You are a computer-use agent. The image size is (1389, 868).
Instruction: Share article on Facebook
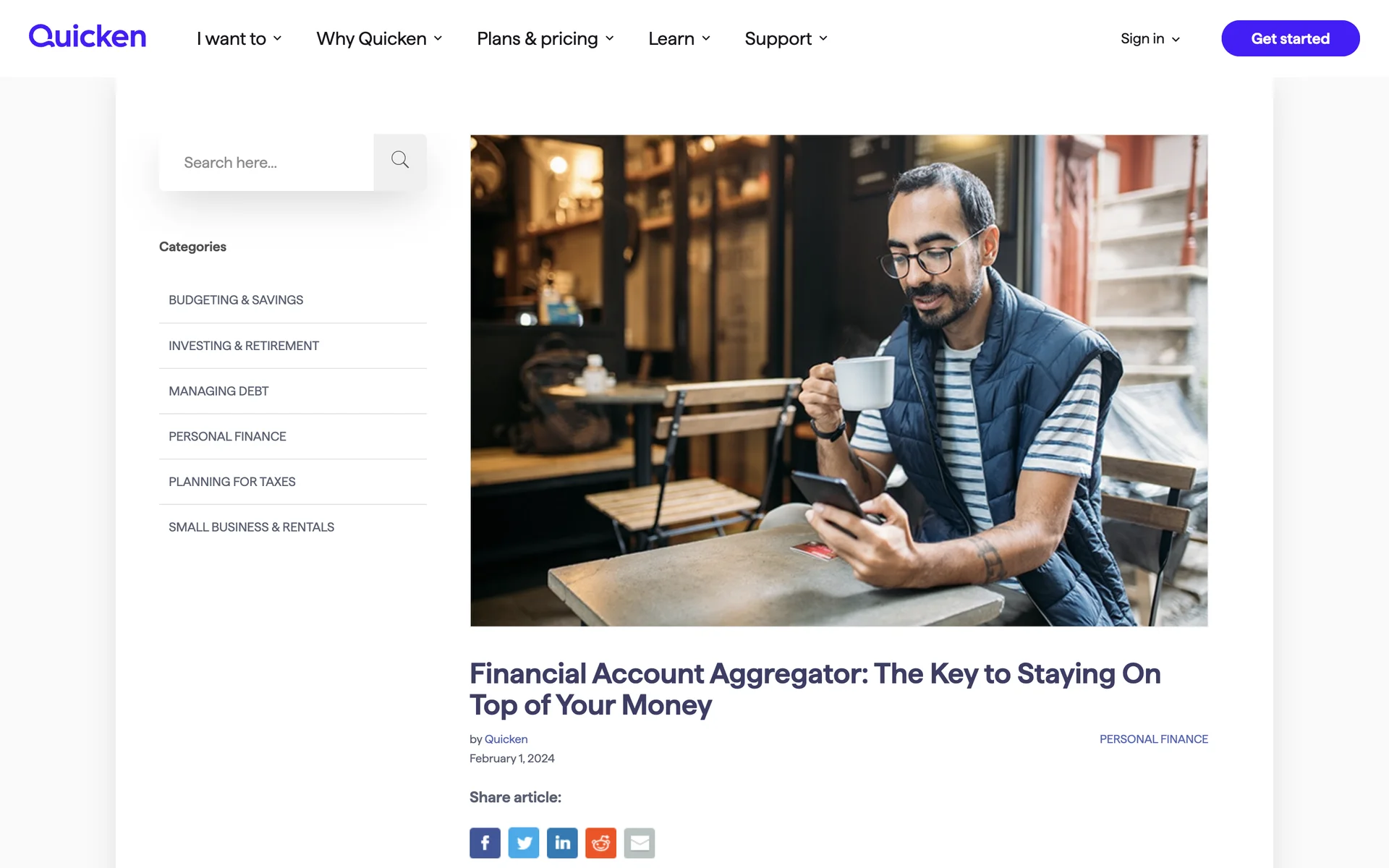point(485,843)
